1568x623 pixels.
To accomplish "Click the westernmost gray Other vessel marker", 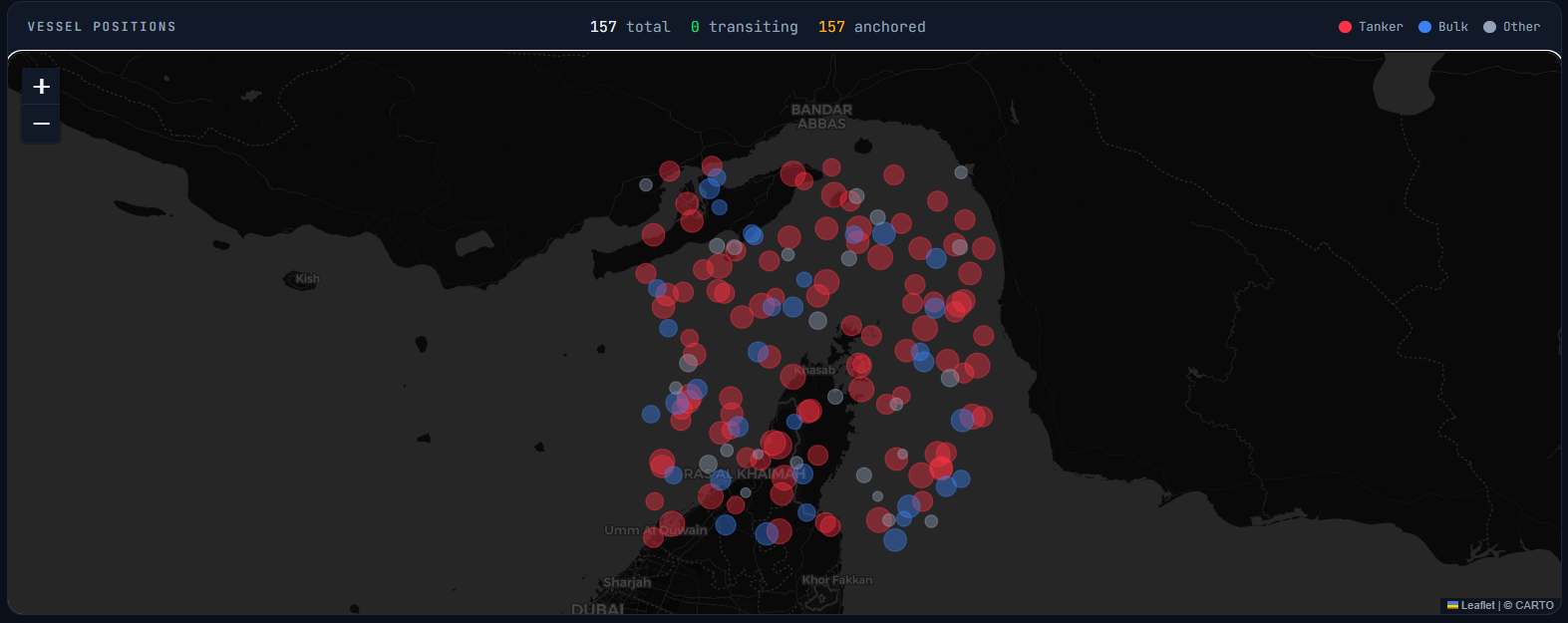I will click(x=646, y=184).
